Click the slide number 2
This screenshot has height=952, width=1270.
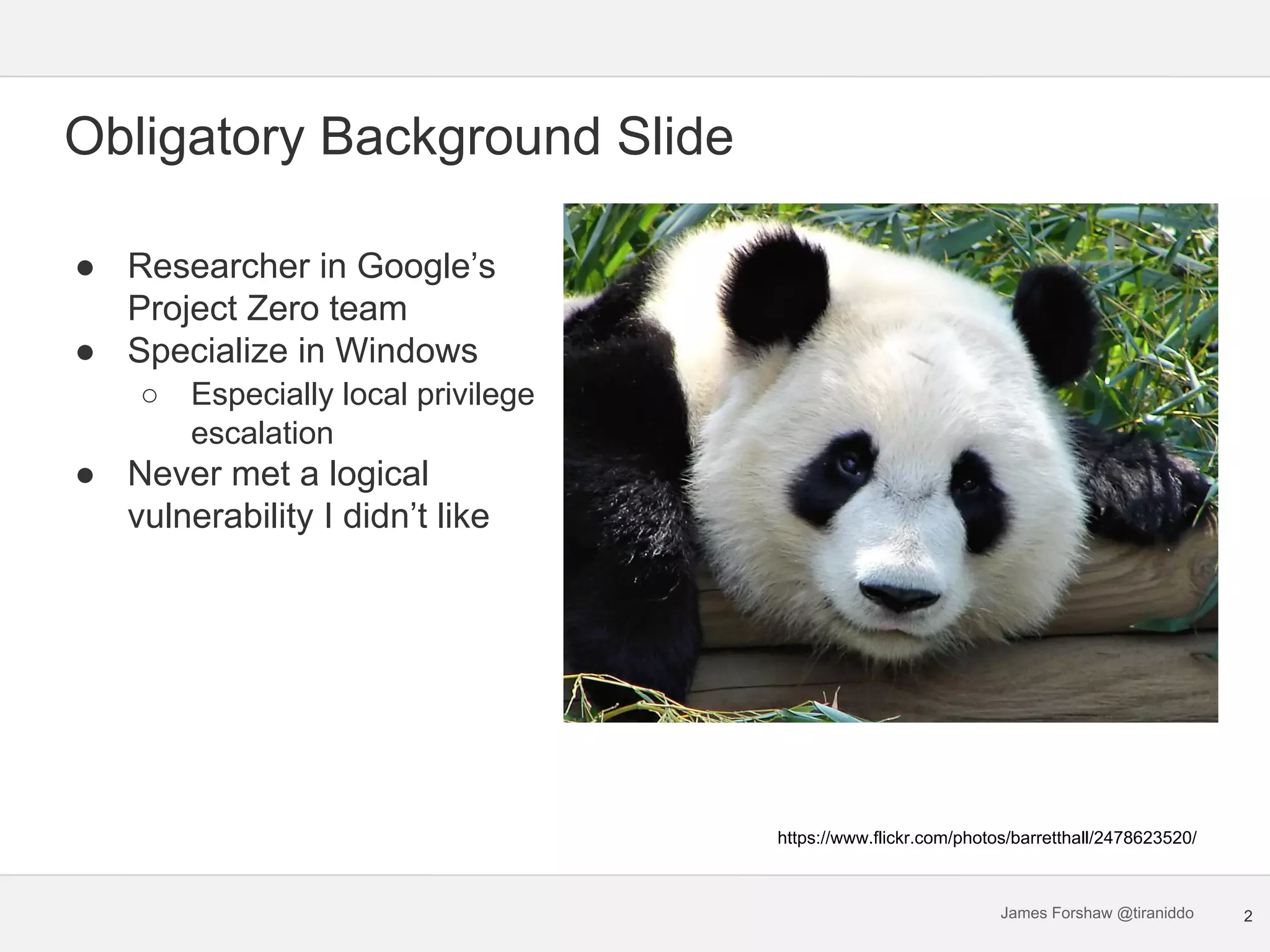tap(1248, 916)
